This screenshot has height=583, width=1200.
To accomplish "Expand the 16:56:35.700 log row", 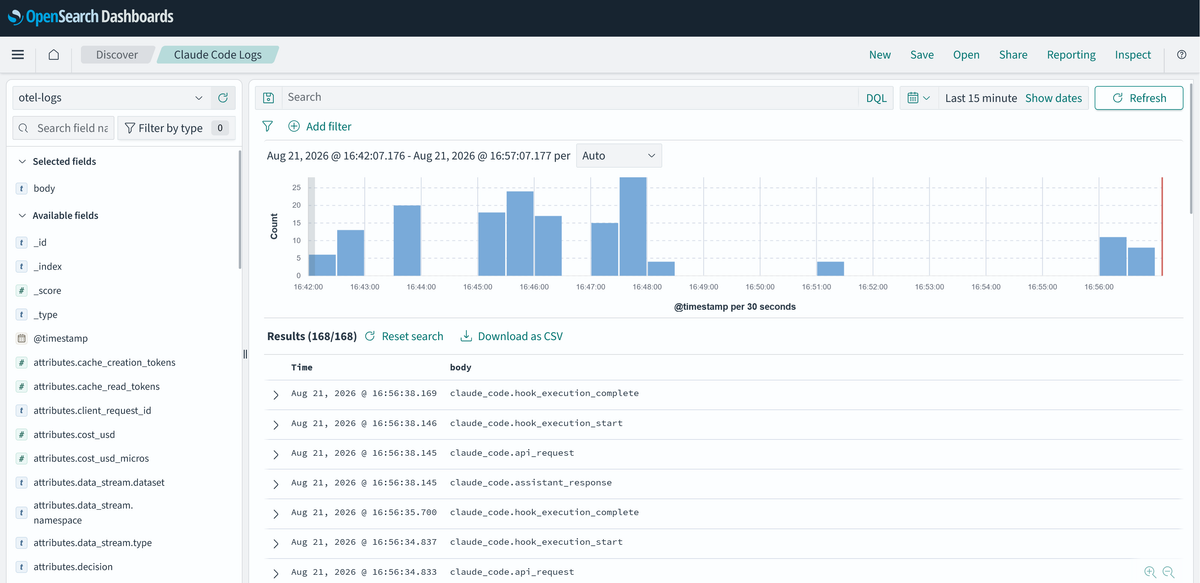I will [x=276, y=514].
